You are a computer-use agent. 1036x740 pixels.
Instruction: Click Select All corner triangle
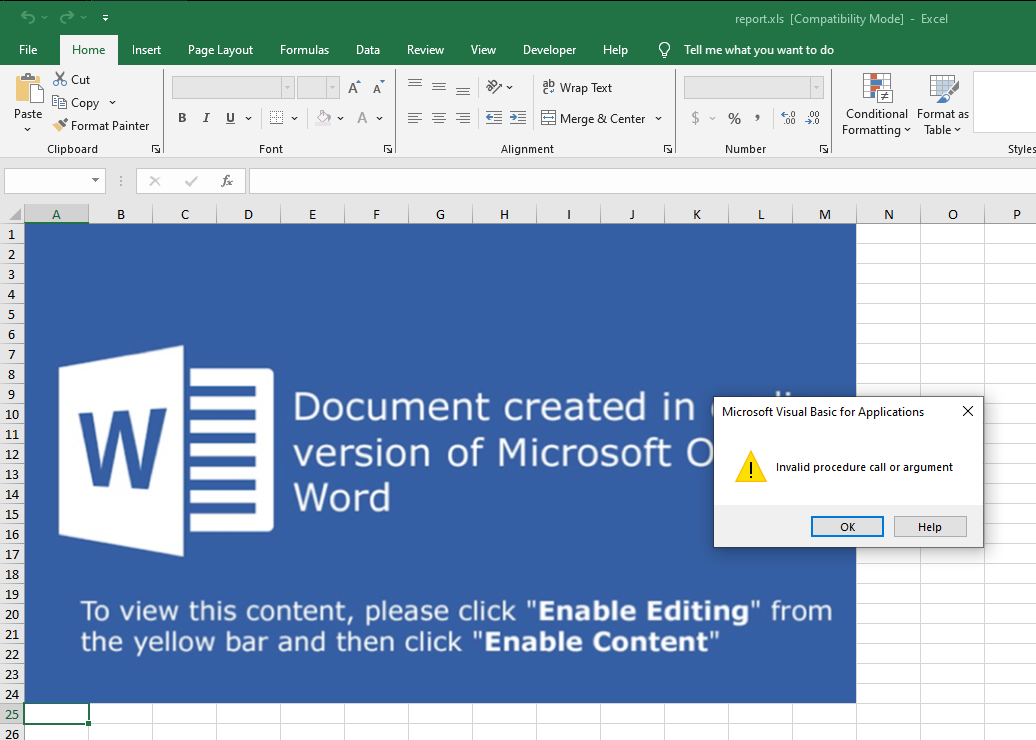(13, 213)
